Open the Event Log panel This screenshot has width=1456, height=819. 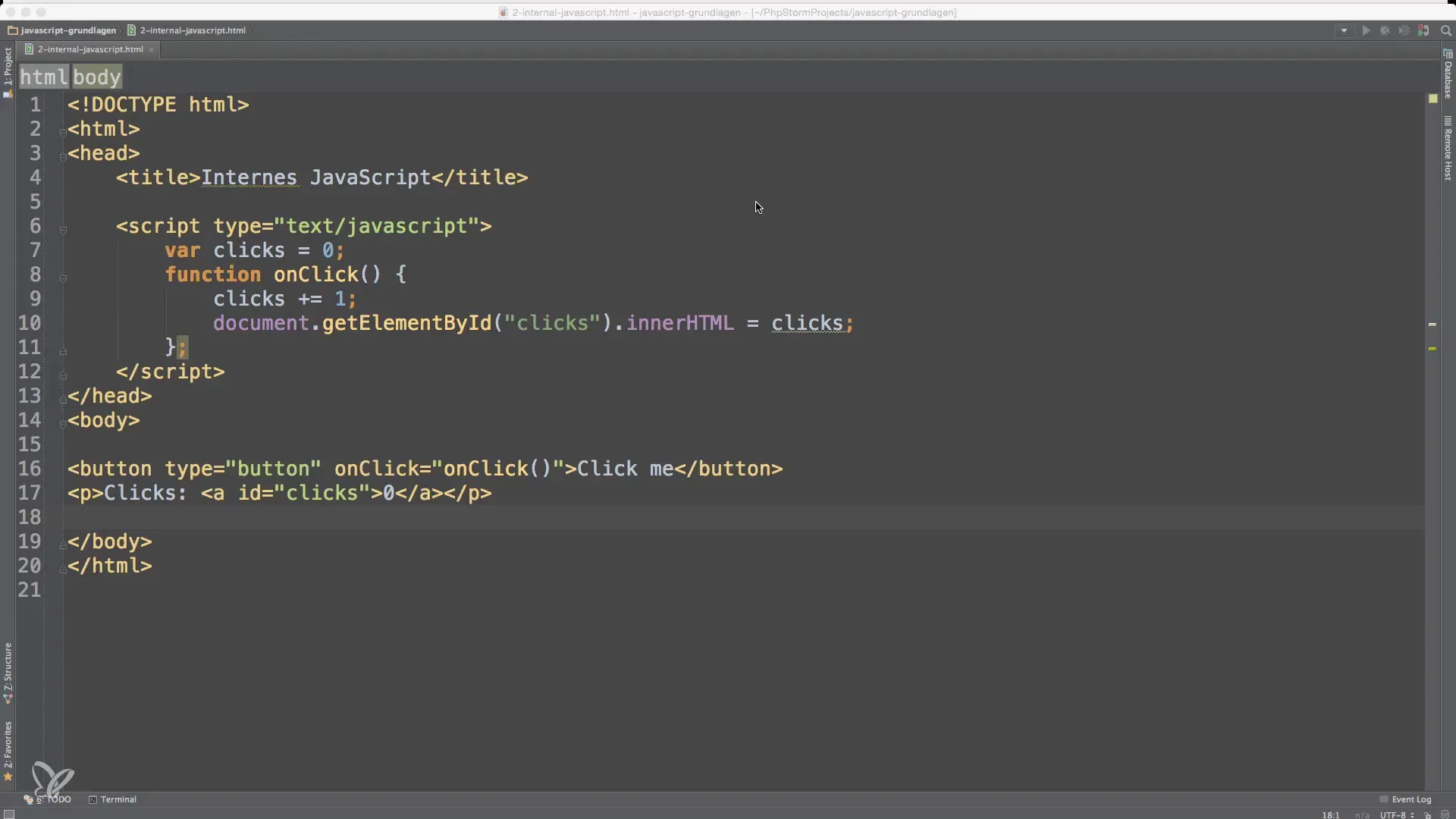pos(1405,799)
